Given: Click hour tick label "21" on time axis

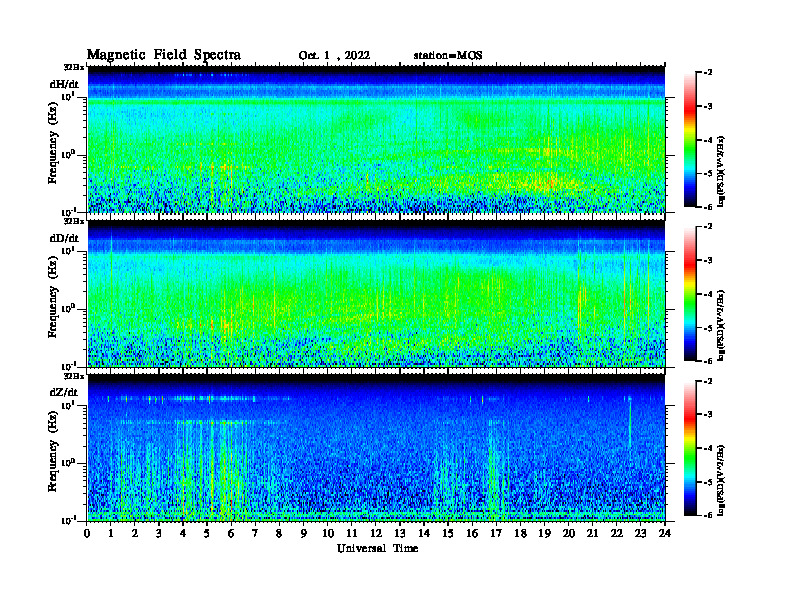Looking at the screenshot, I should coord(592,534).
